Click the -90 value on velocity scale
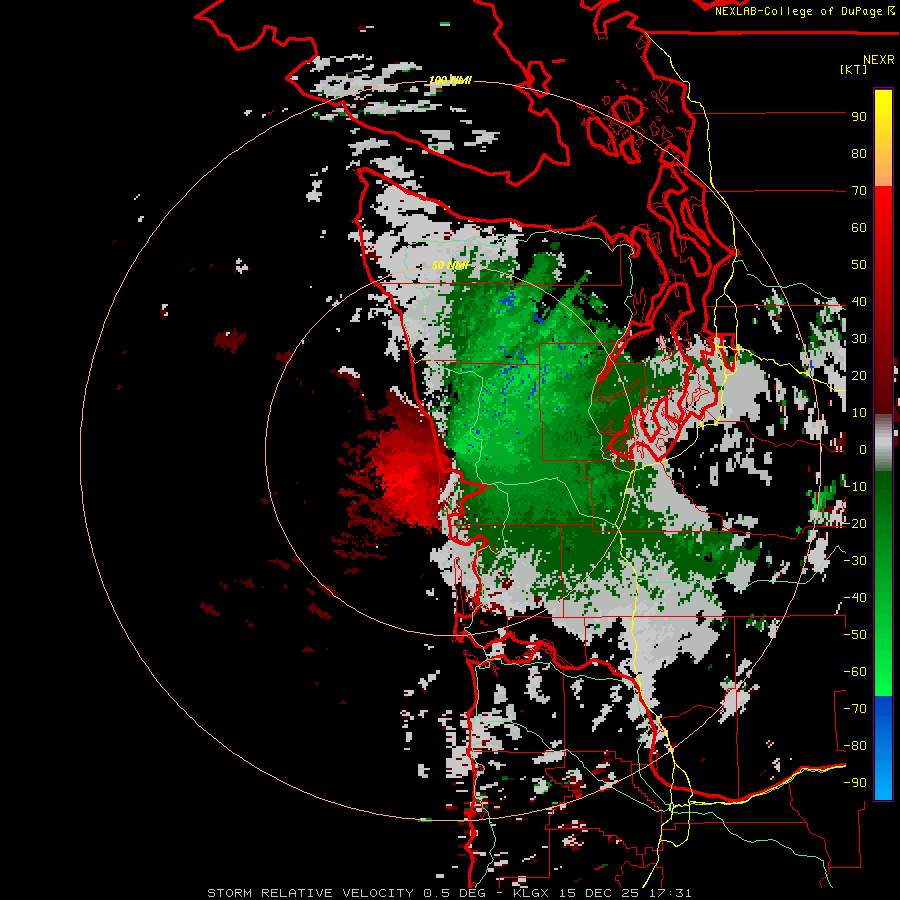 855,783
